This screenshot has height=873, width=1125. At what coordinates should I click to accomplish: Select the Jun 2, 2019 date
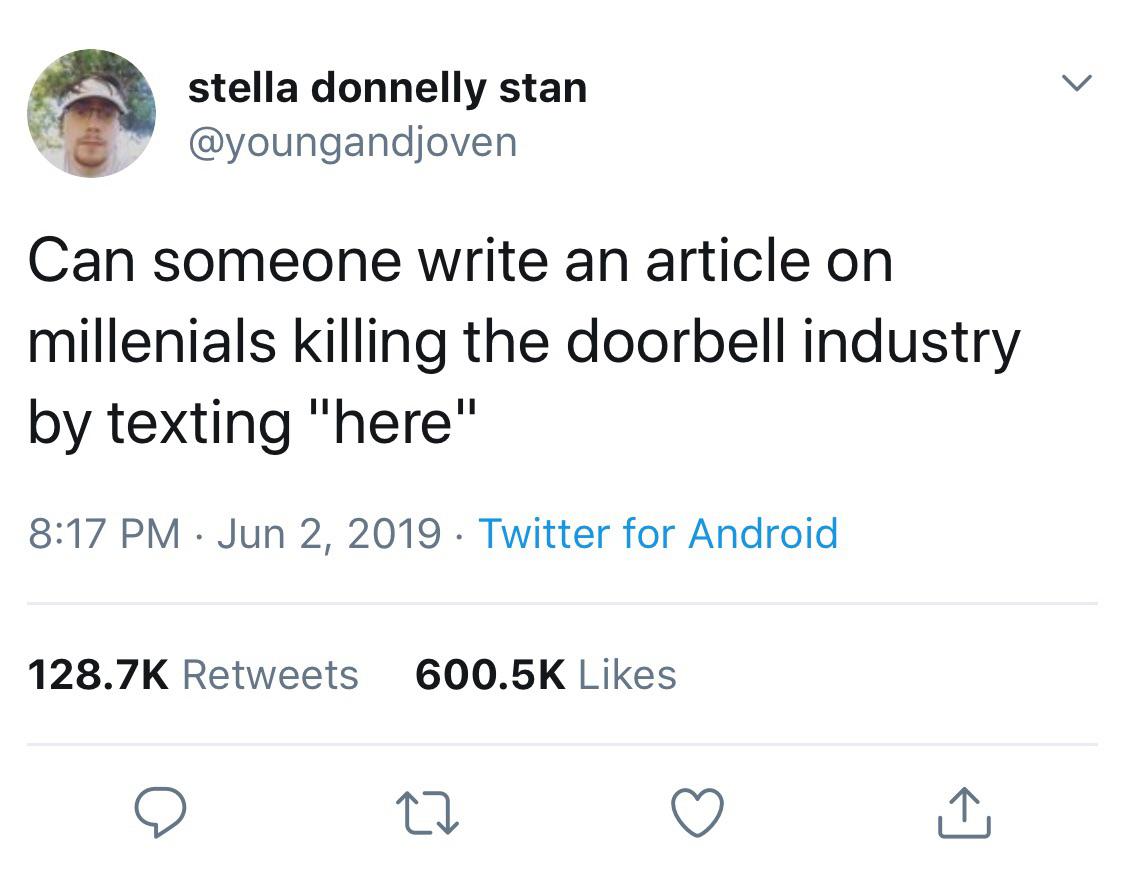329,534
